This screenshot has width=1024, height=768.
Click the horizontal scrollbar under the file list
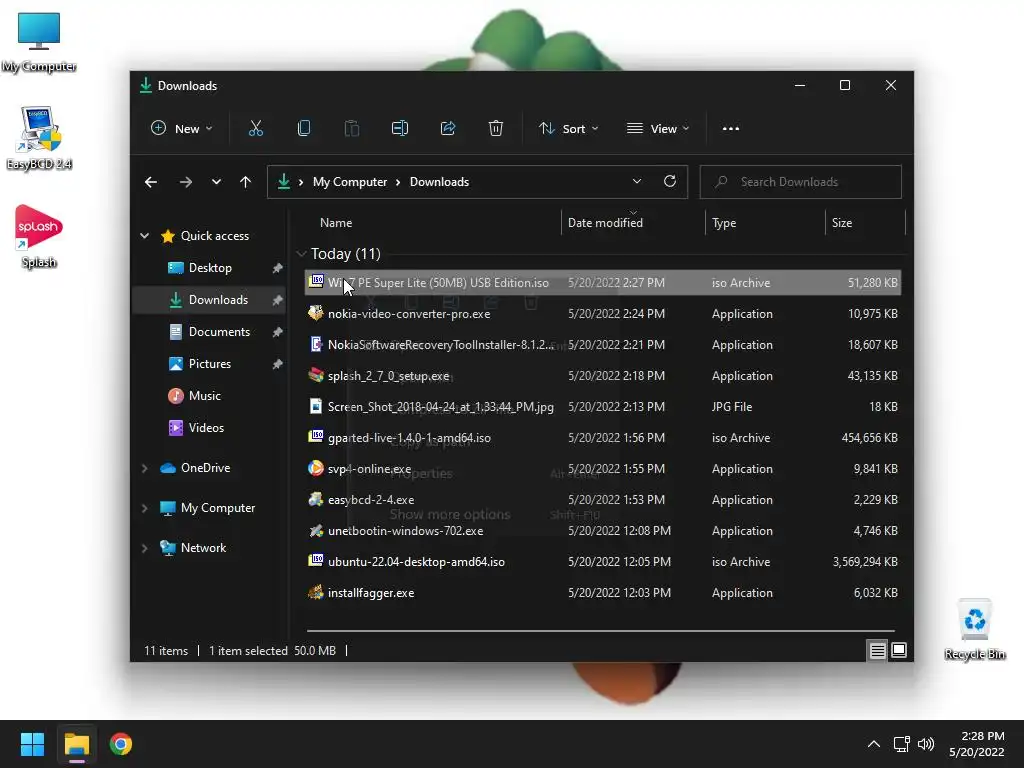point(601,631)
